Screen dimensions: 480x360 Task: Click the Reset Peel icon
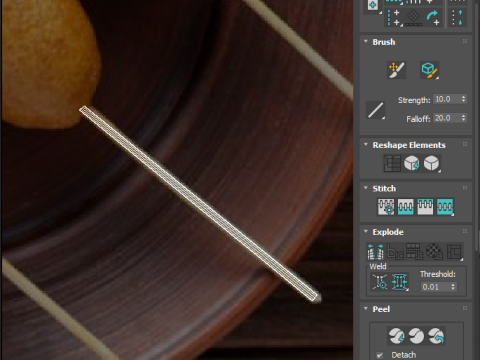[x=436, y=336]
